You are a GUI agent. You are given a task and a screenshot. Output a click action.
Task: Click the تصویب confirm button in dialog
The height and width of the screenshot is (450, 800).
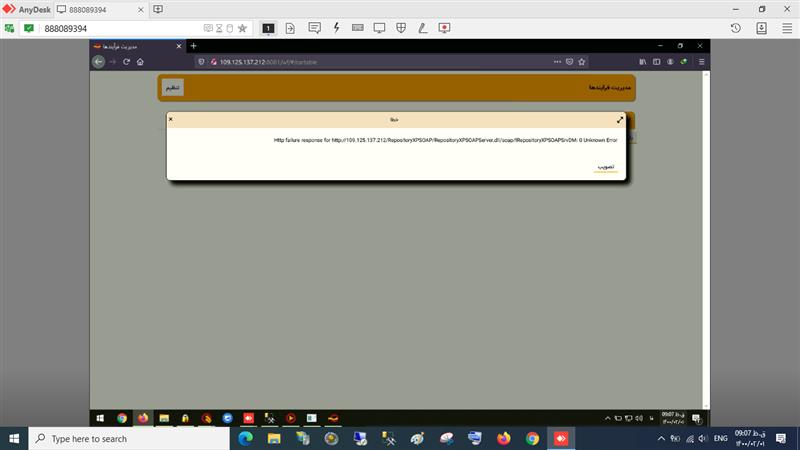(x=606, y=167)
